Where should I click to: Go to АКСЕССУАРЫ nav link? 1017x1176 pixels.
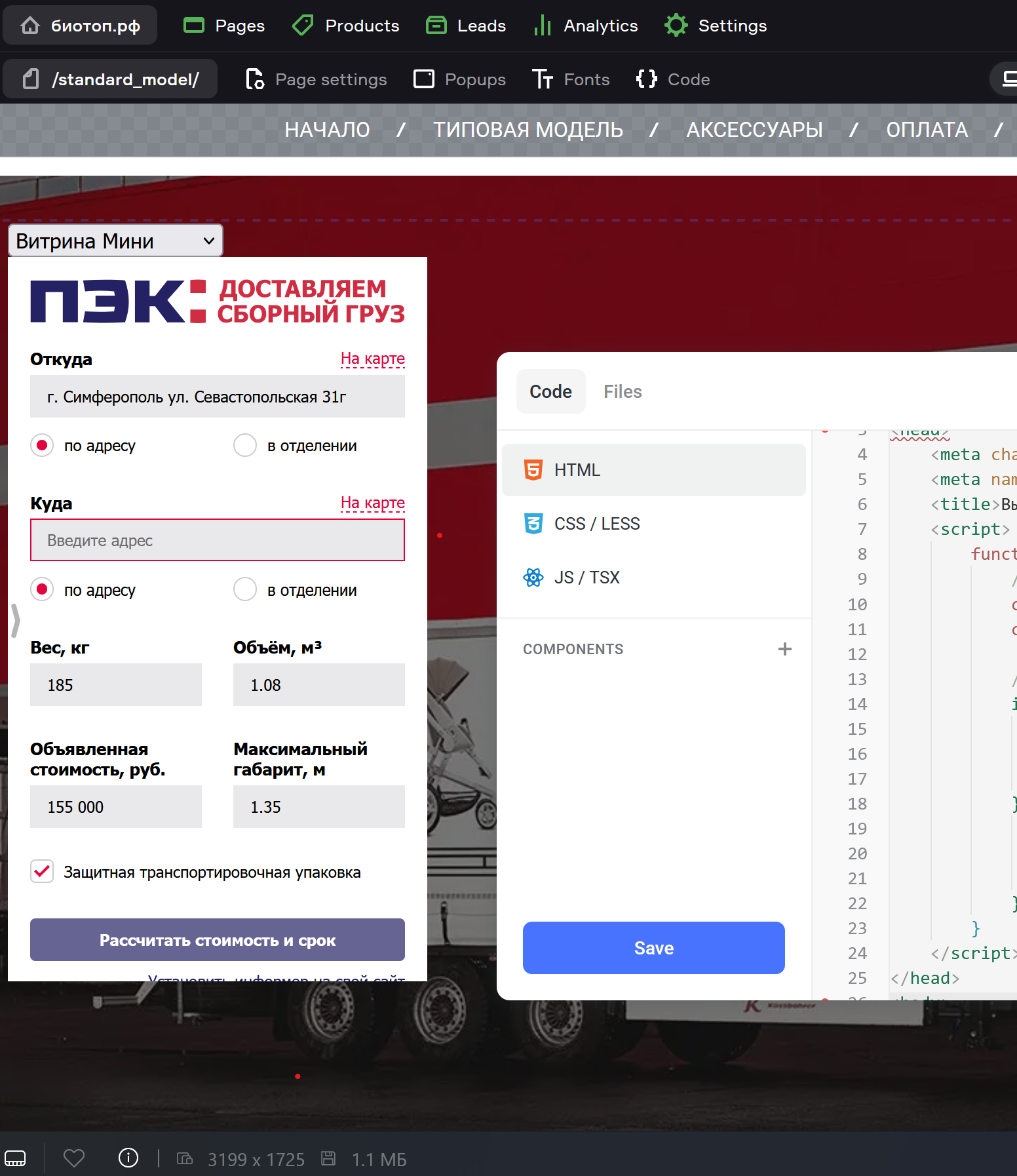754,130
